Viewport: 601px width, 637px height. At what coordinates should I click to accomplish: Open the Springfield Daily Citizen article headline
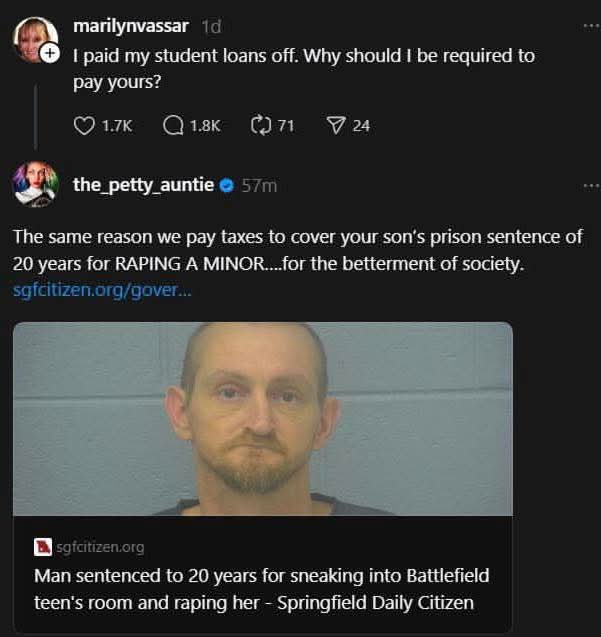(262, 589)
